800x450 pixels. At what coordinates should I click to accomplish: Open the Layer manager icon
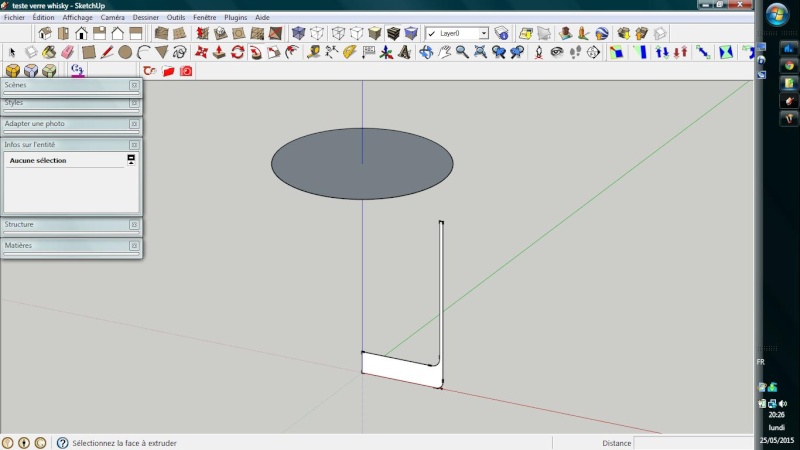pyautogui.click(x=502, y=34)
